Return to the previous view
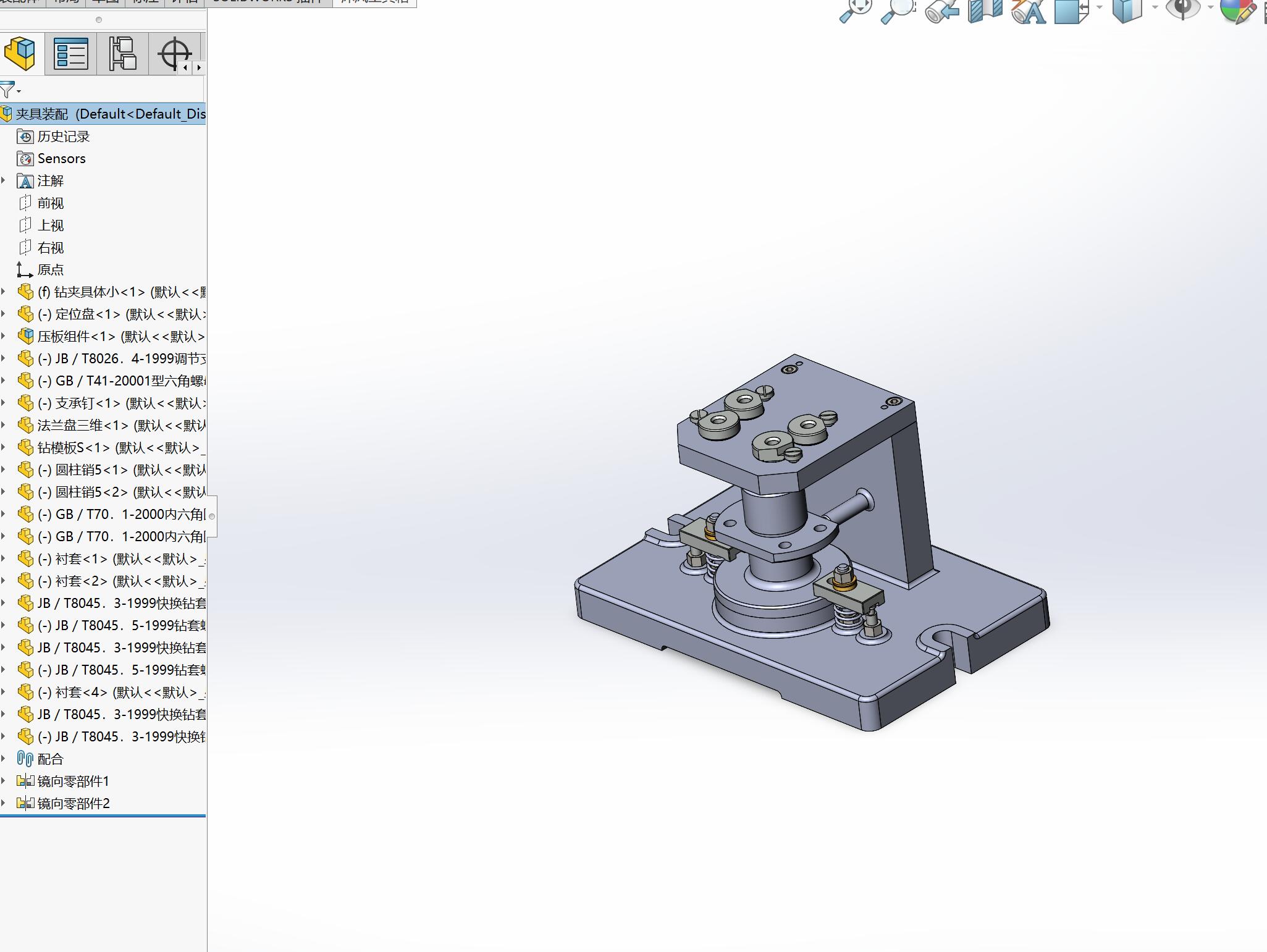 pyautogui.click(x=941, y=11)
